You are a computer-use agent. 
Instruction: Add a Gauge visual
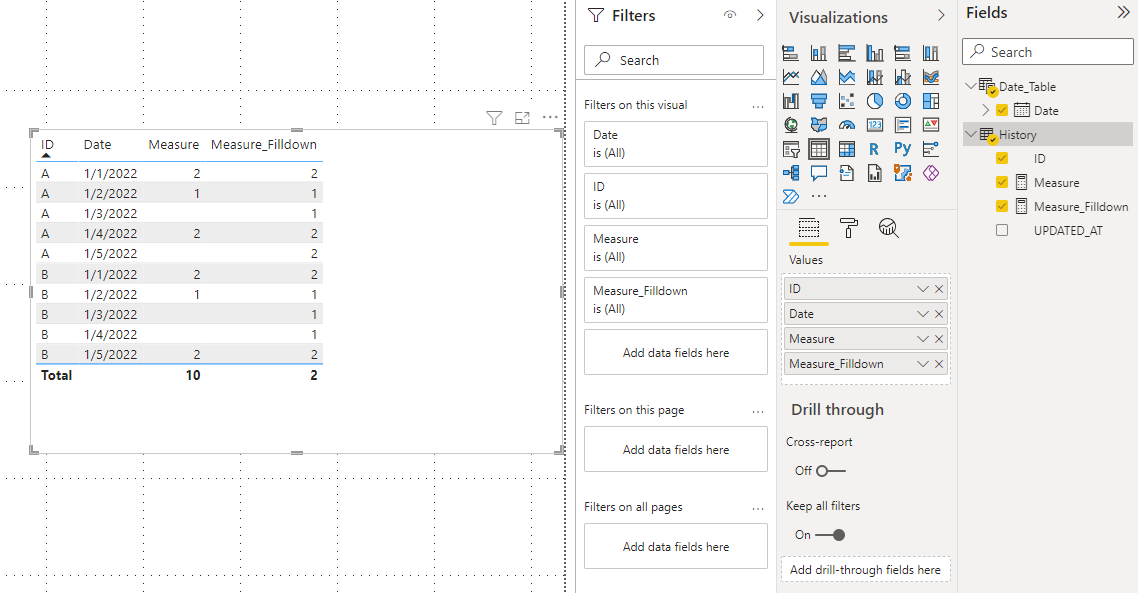tap(846, 125)
